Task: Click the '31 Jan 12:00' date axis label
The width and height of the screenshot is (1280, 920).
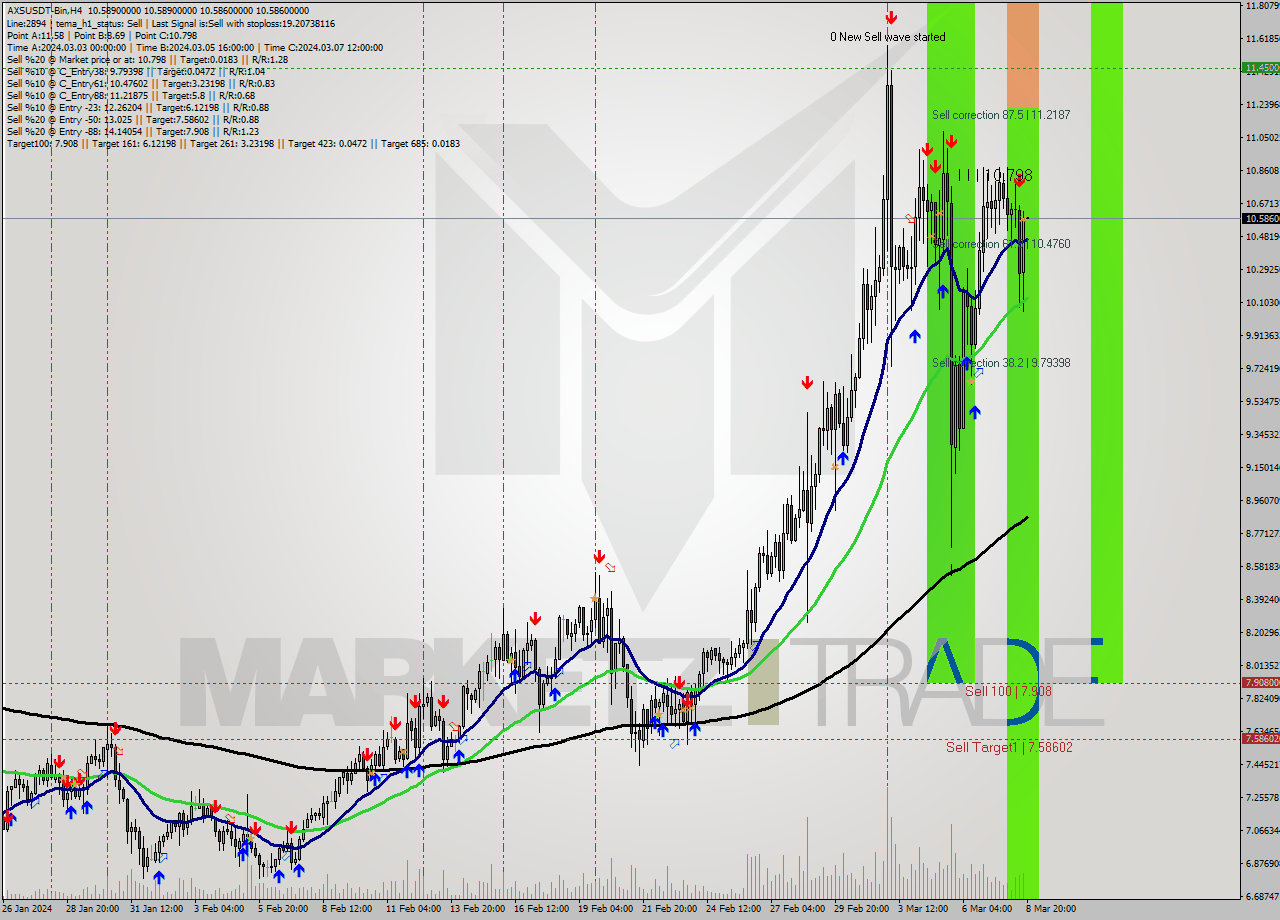Action: click(157, 908)
